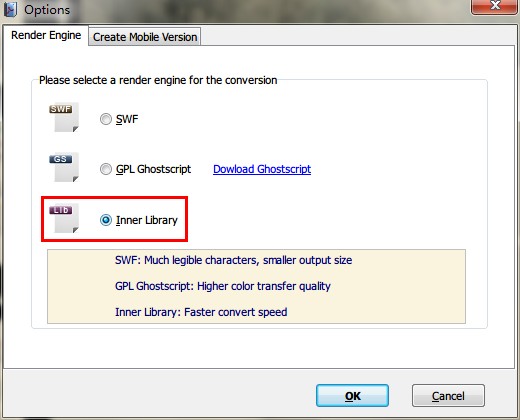Dismiss the dialog with Cancel
This screenshot has height=420, width=520.
click(x=448, y=396)
